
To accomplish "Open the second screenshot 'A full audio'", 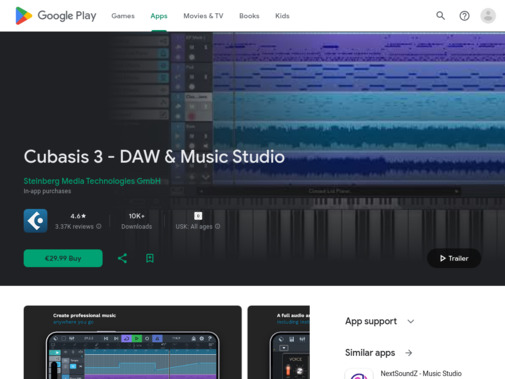I will (279, 342).
